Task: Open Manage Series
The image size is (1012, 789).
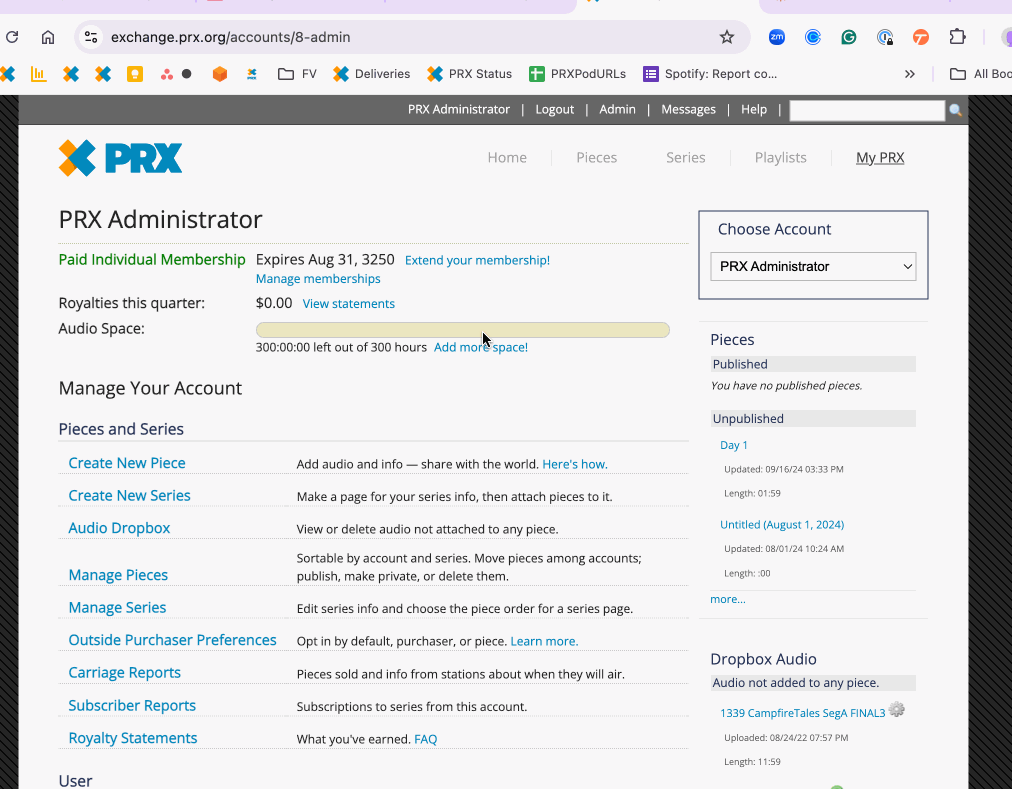Action: 117,608
